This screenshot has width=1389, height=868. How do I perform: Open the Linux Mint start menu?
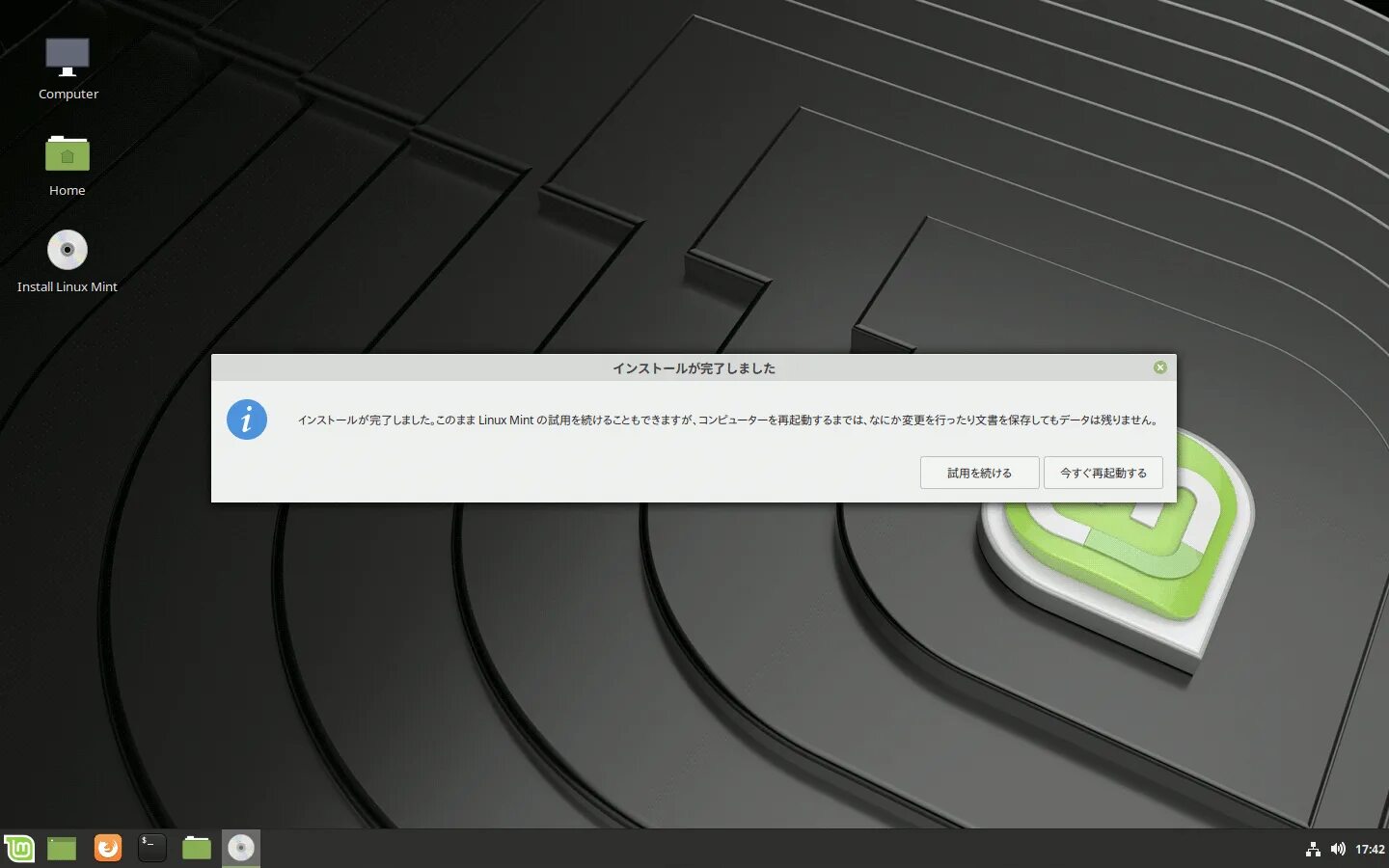tap(19, 849)
